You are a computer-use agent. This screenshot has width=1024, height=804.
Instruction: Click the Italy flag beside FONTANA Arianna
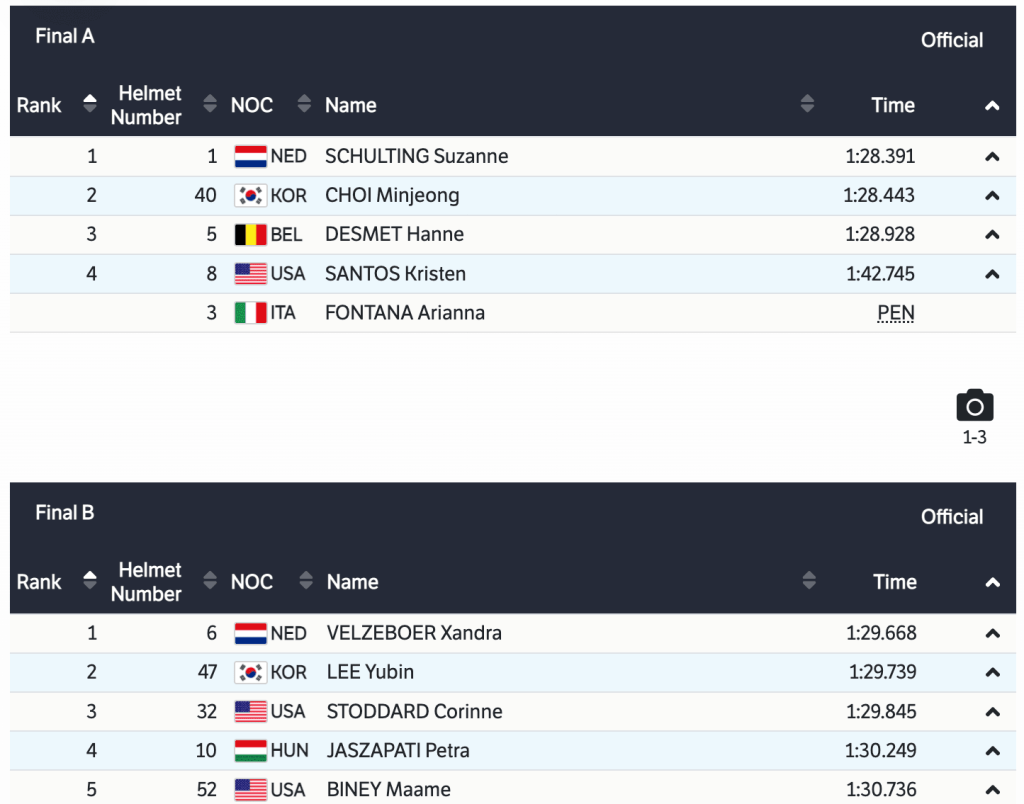pyautogui.click(x=250, y=313)
